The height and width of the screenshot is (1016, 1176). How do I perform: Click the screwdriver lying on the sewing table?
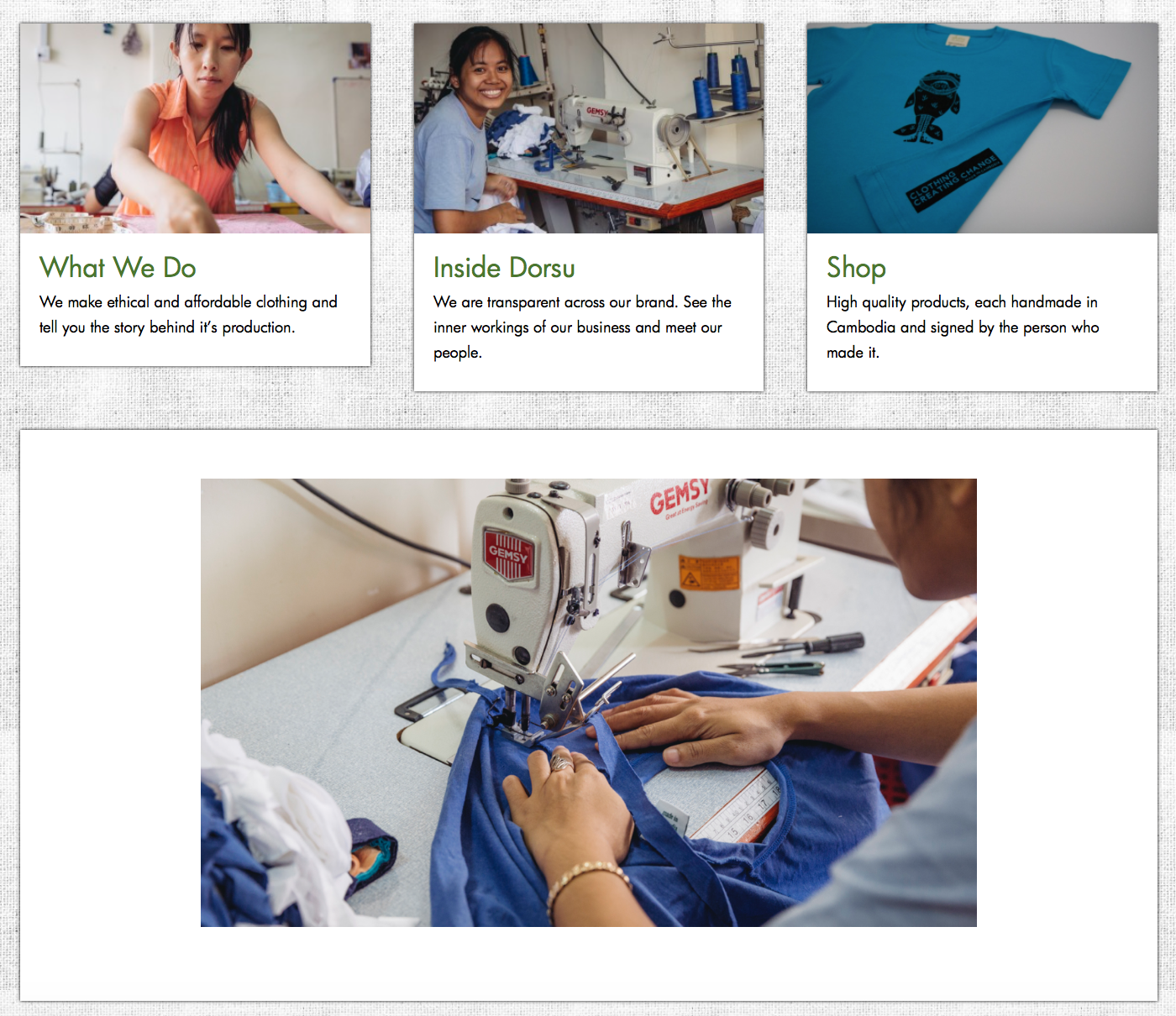point(804,645)
